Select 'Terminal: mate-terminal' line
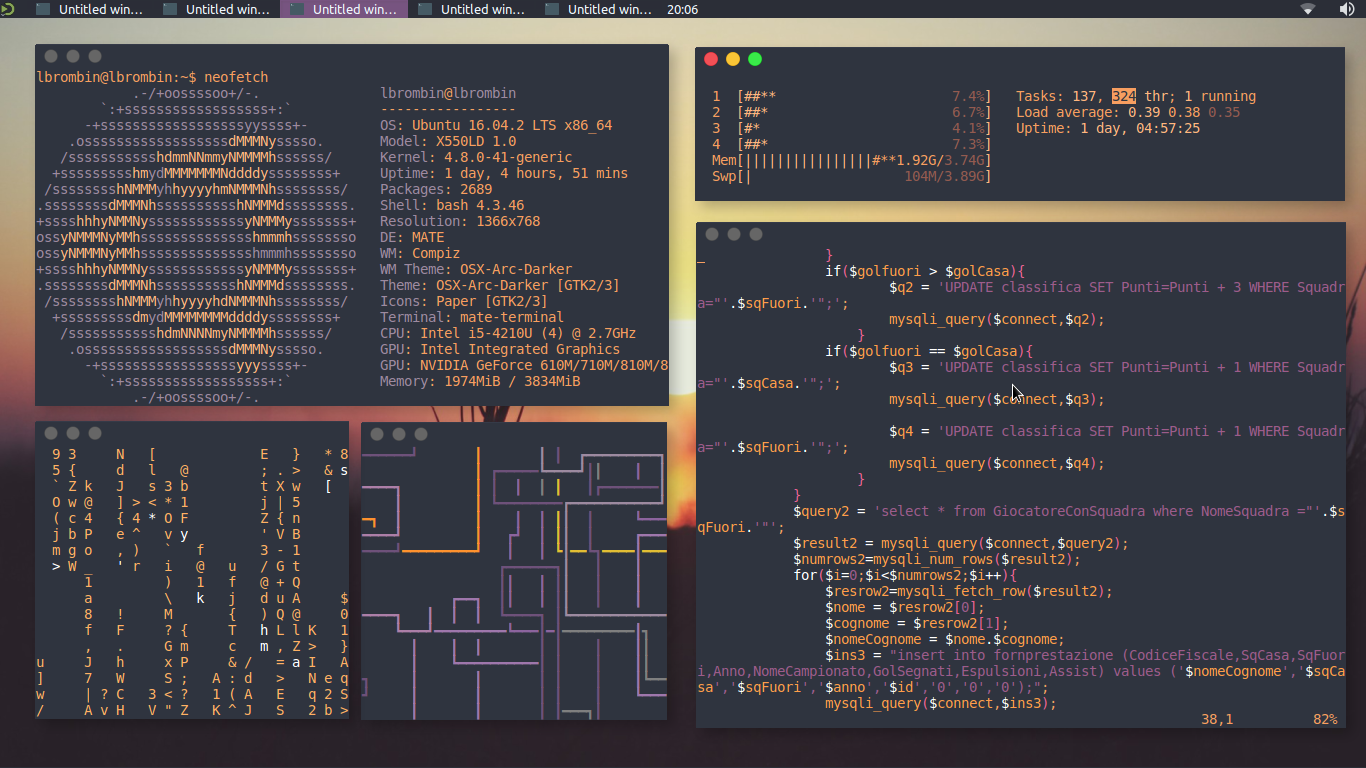Image resolution: width=1366 pixels, height=768 pixels. click(472, 317)
